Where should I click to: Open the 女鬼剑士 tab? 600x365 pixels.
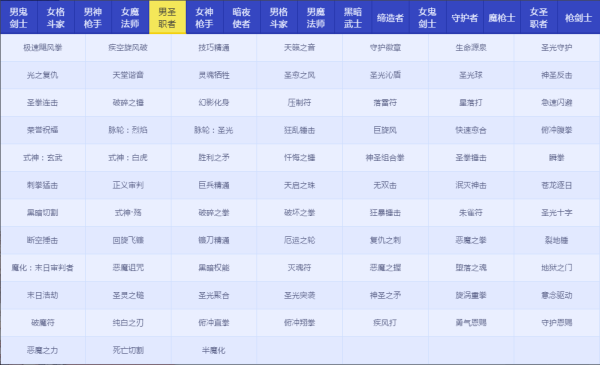[x=427, y=18]
